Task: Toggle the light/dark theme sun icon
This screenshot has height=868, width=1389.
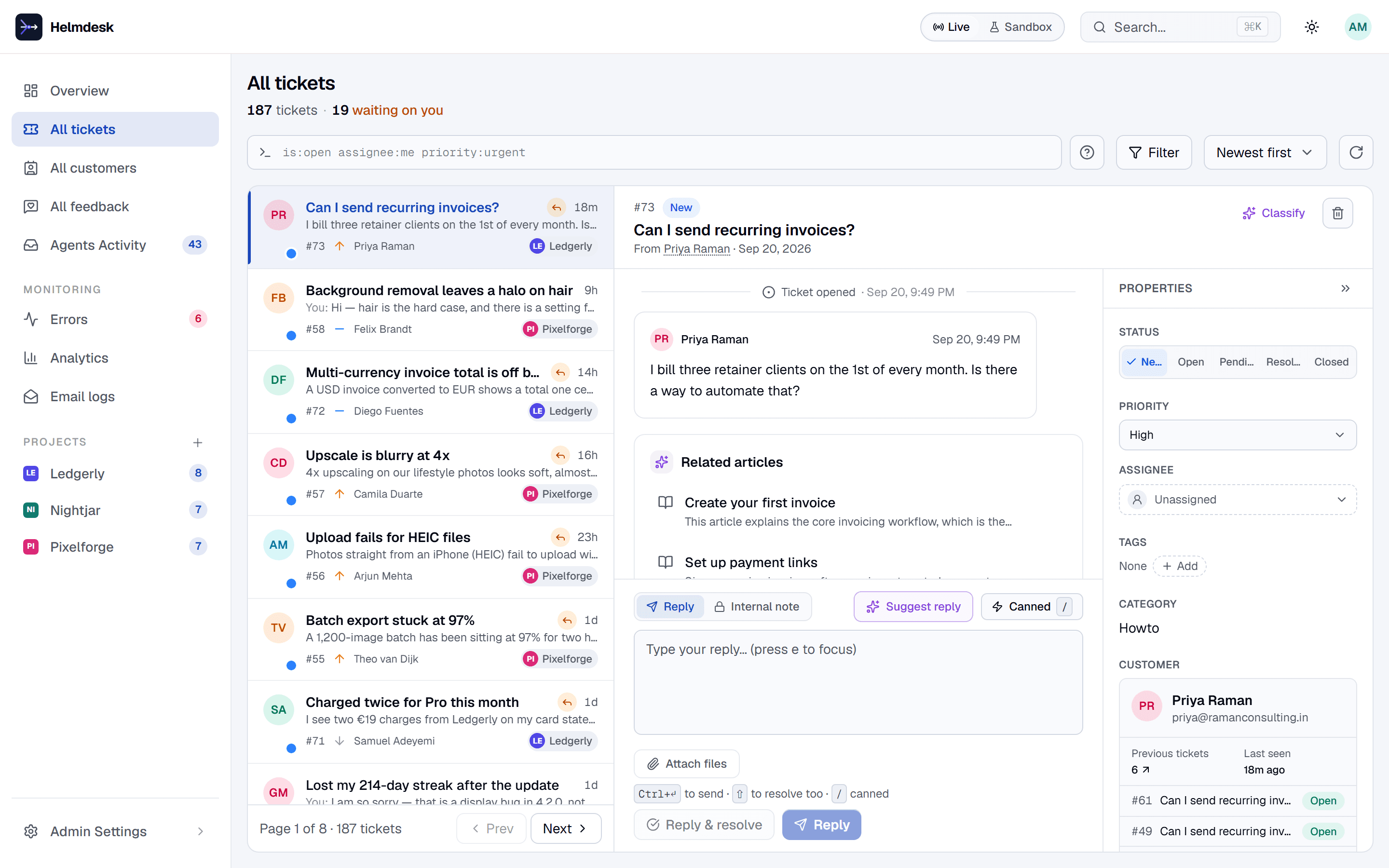Action: click(1311, 27)
